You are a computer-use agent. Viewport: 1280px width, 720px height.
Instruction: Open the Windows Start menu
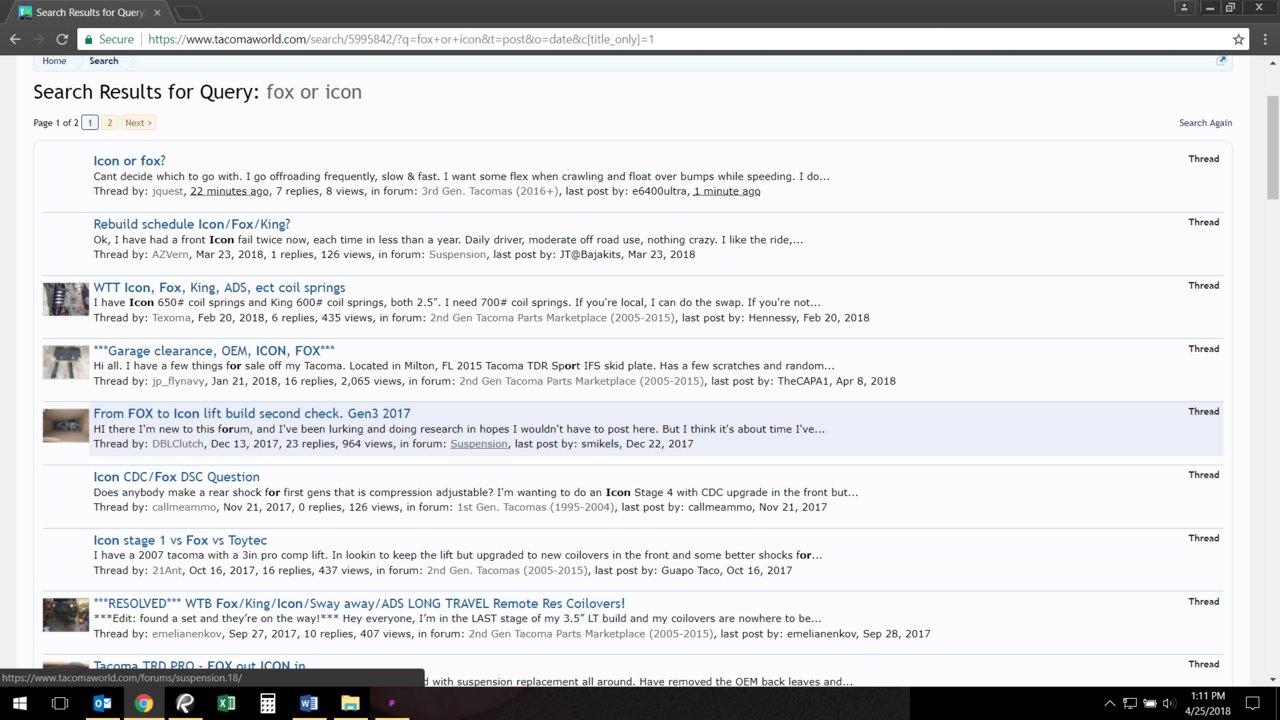(x=20, y=703)
